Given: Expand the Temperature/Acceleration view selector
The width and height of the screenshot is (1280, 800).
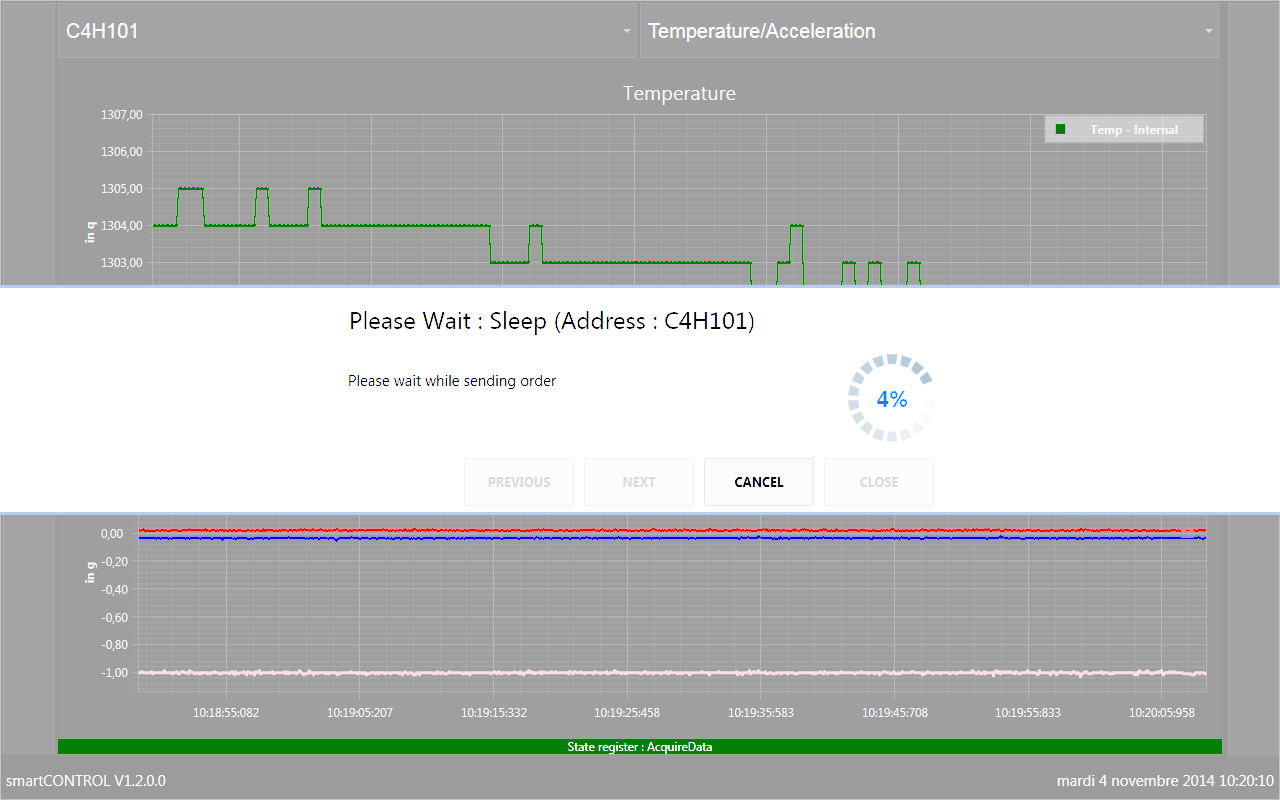Looking at the screenshot, I should pyautogui.click(x=929, y=31).
